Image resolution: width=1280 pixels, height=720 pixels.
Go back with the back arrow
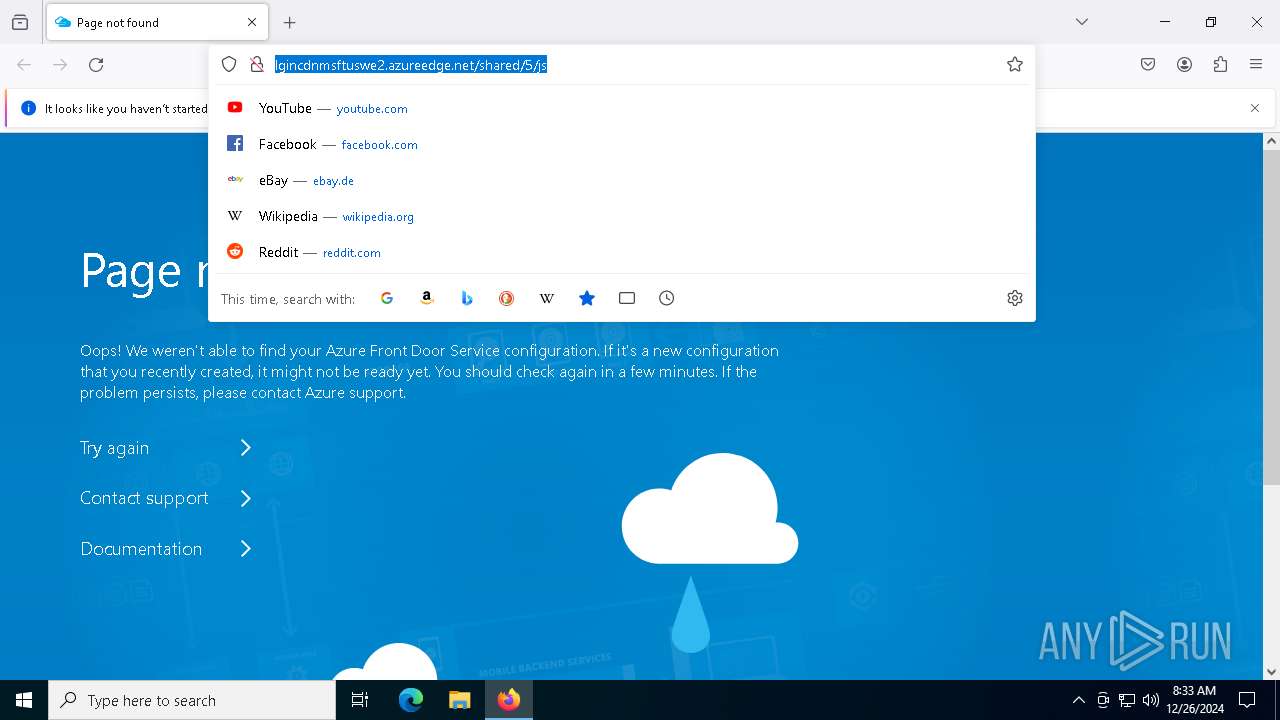pyautogui.click(x=24, y=65)
